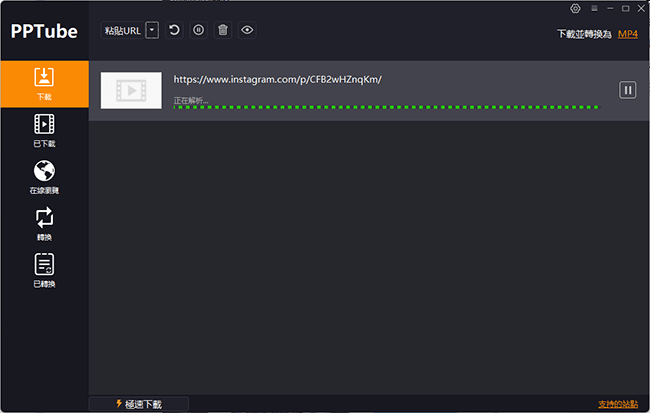Pause the Instagram download item
Image resolution: width=650 pixels, height=413 pixels.
coord(628,90)
